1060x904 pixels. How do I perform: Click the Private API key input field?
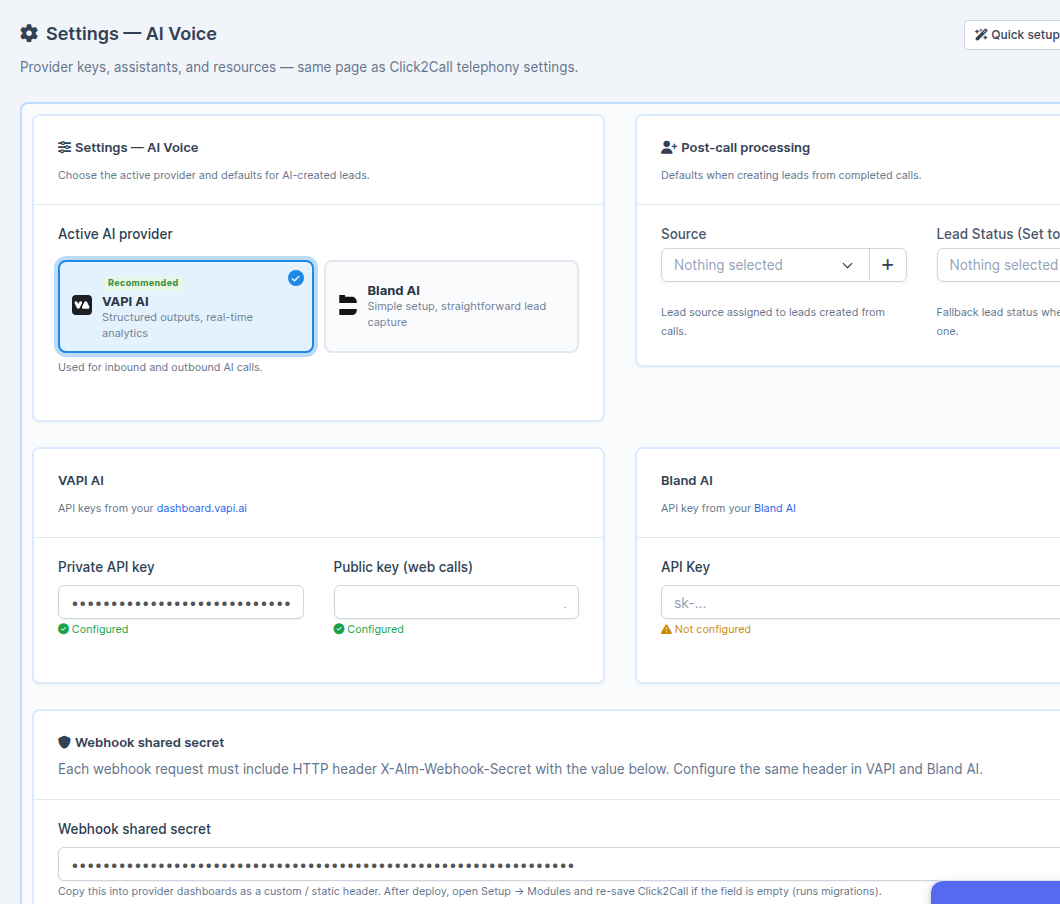point(181,602)
